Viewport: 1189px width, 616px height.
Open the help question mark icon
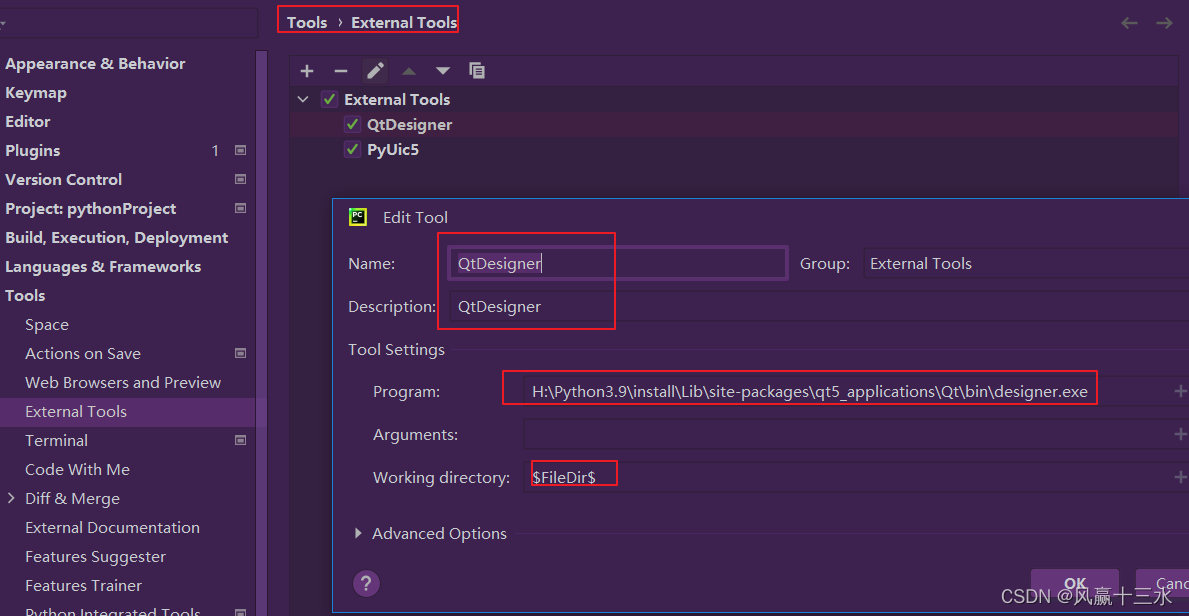point(366,583)
